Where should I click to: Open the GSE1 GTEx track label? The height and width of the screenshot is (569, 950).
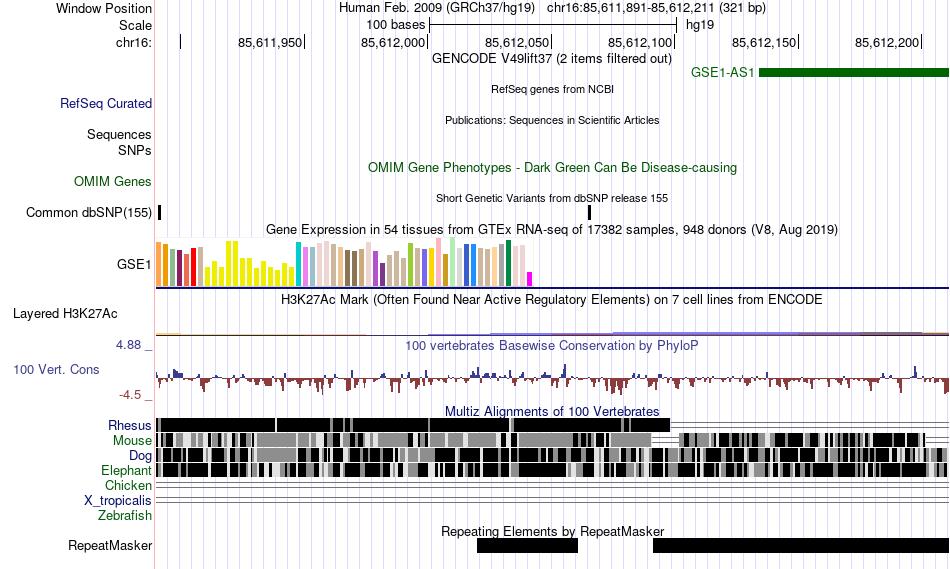coord(134,264)
